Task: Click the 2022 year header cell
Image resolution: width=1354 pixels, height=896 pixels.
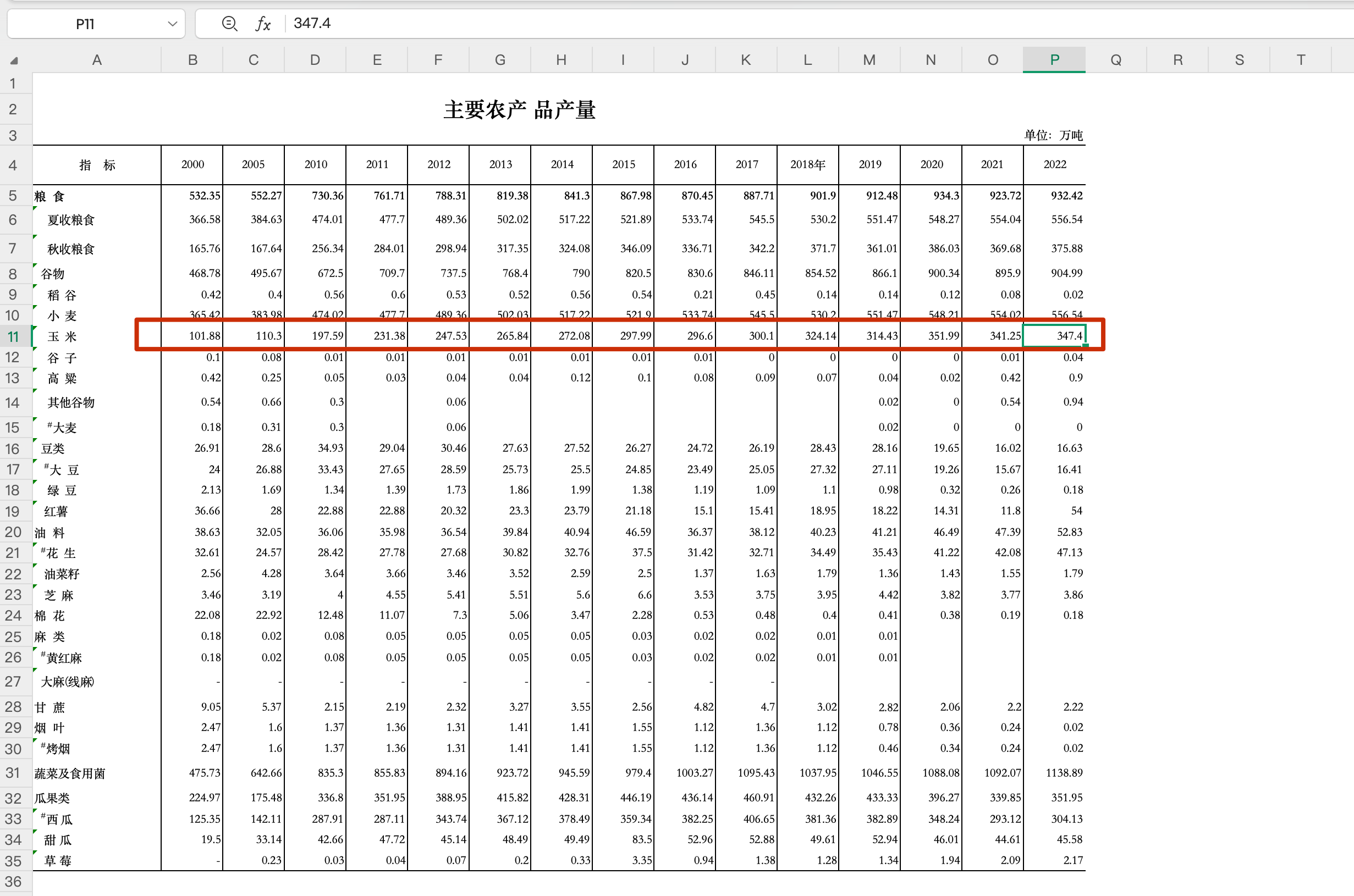Action: pos(1054,164)
